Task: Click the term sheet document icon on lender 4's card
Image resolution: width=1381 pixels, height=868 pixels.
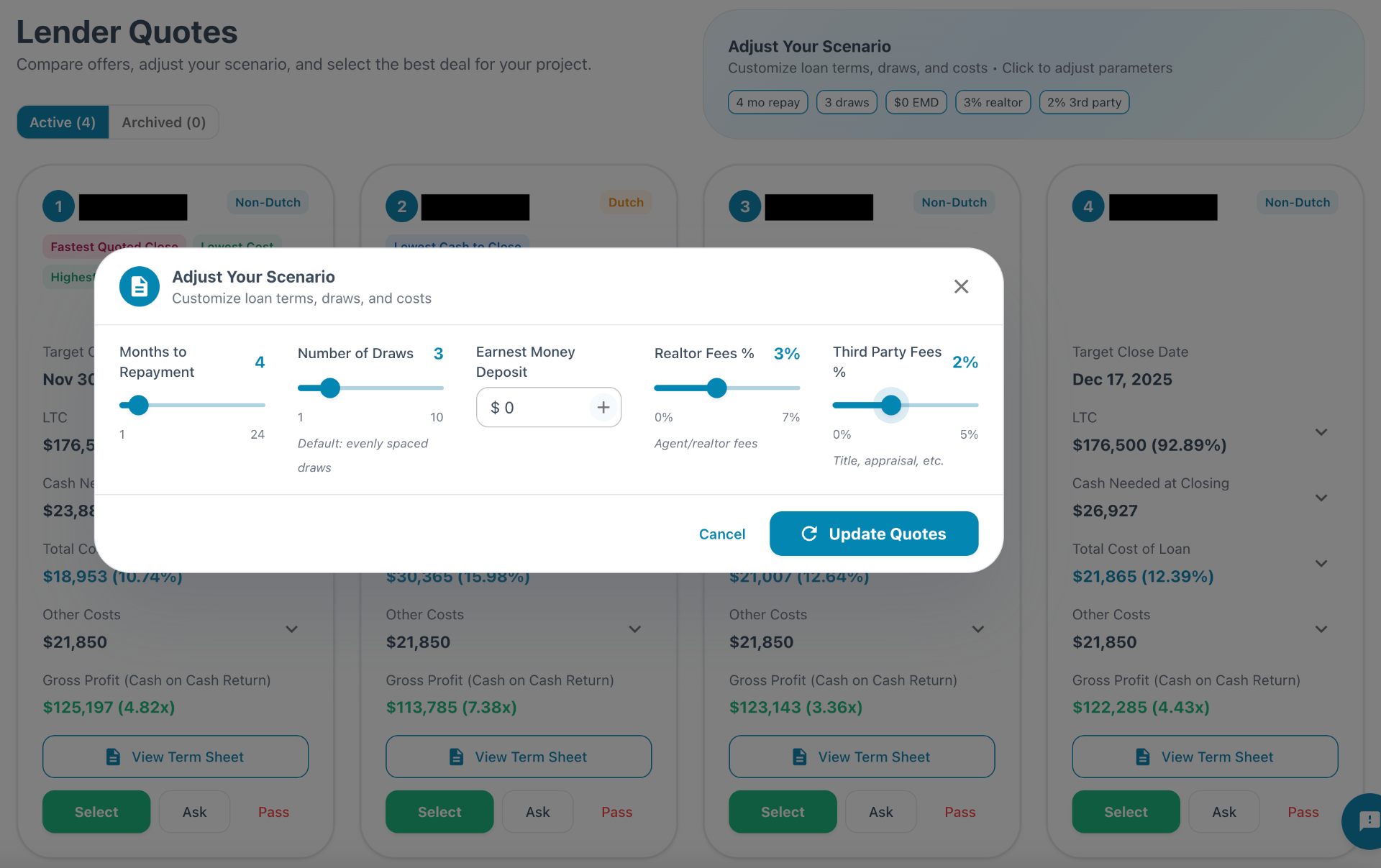Action: click(x=1143, y=757)
